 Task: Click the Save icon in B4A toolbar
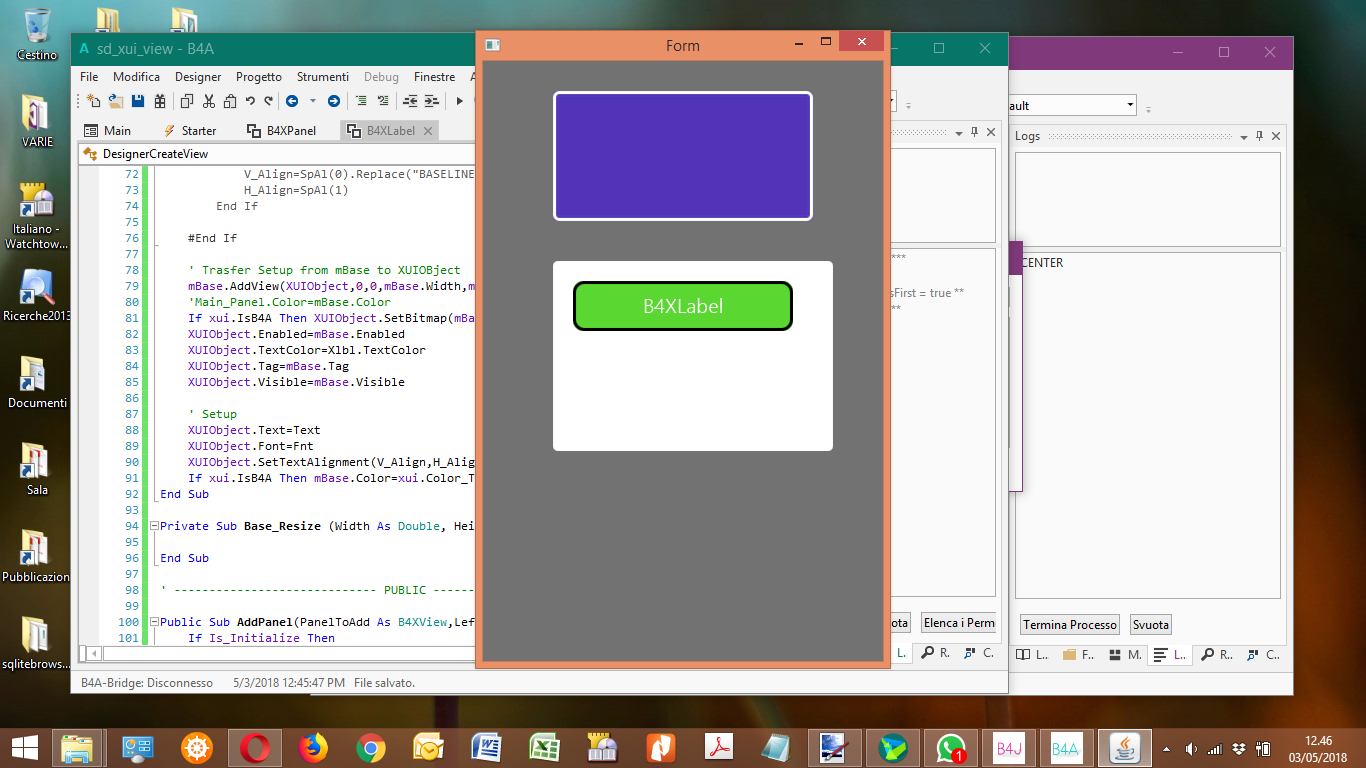(137, 101)
